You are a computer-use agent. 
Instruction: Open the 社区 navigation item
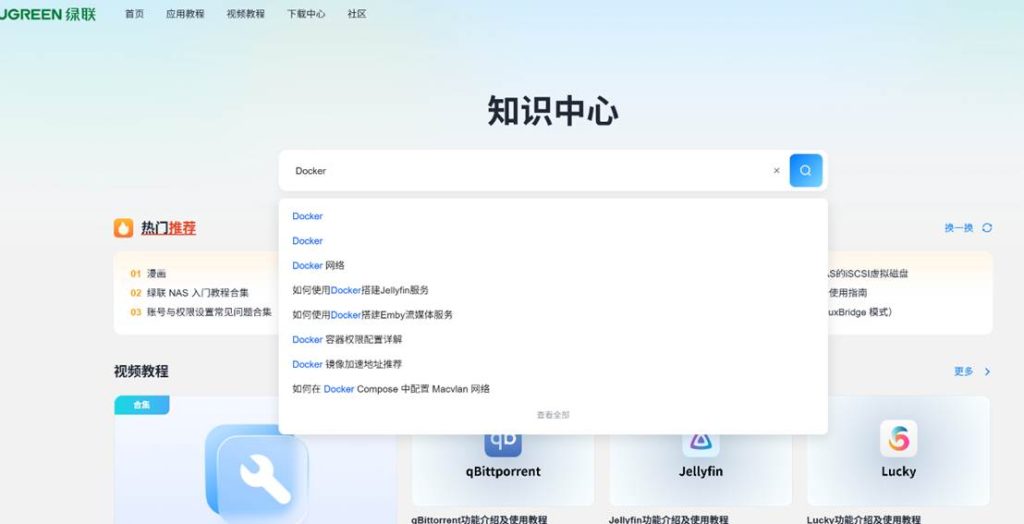click(357, 14)
